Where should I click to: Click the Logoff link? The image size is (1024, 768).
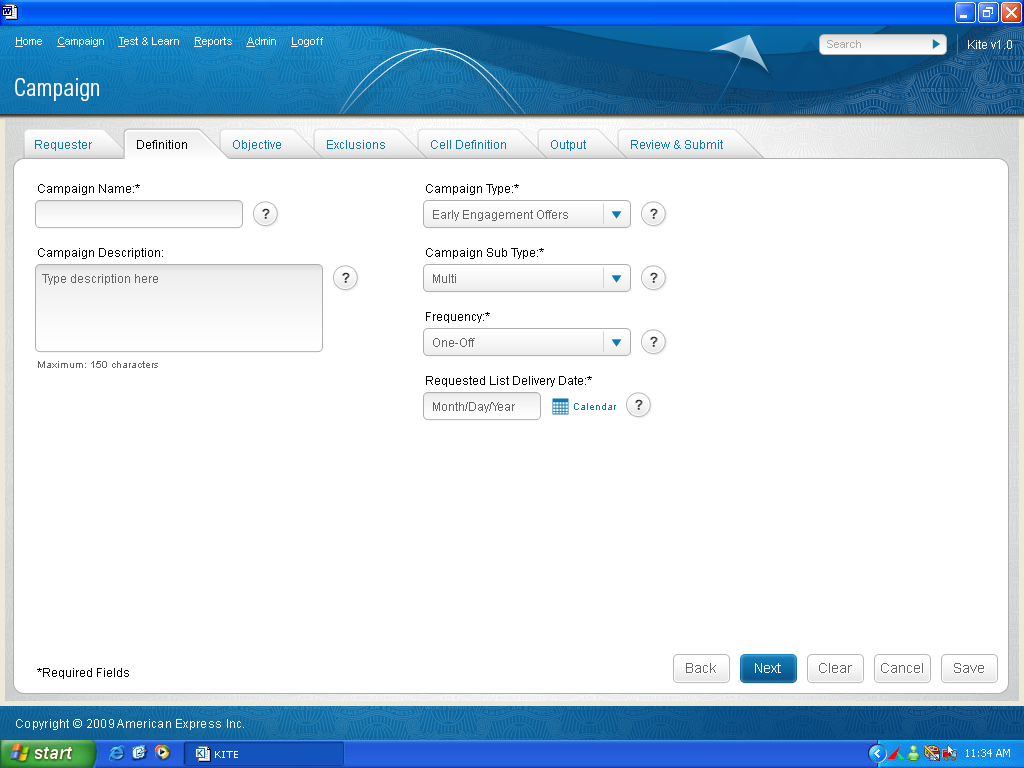pos(307,42)
